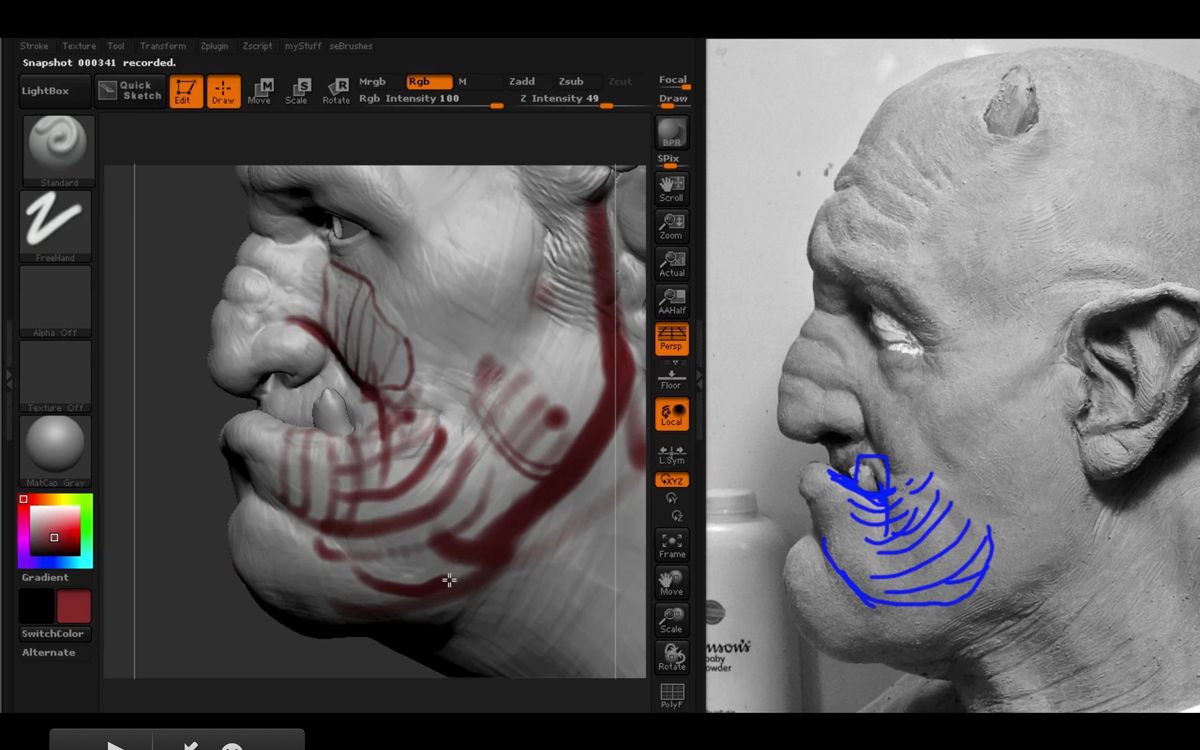This screenshot has width=1200, height=750.
Task: Open the seBrushes menu
Action: (351, 46)
